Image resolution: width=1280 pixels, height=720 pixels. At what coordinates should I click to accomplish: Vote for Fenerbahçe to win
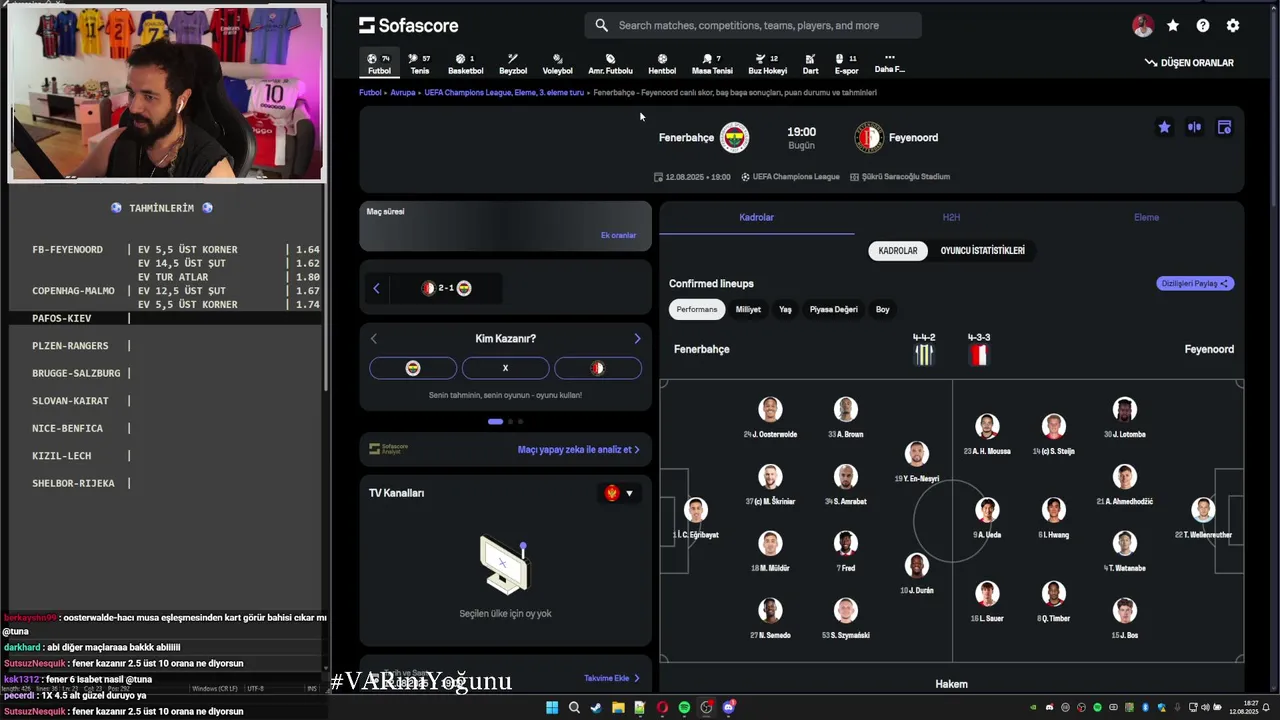pyautogui.click(x=413, y=368)
